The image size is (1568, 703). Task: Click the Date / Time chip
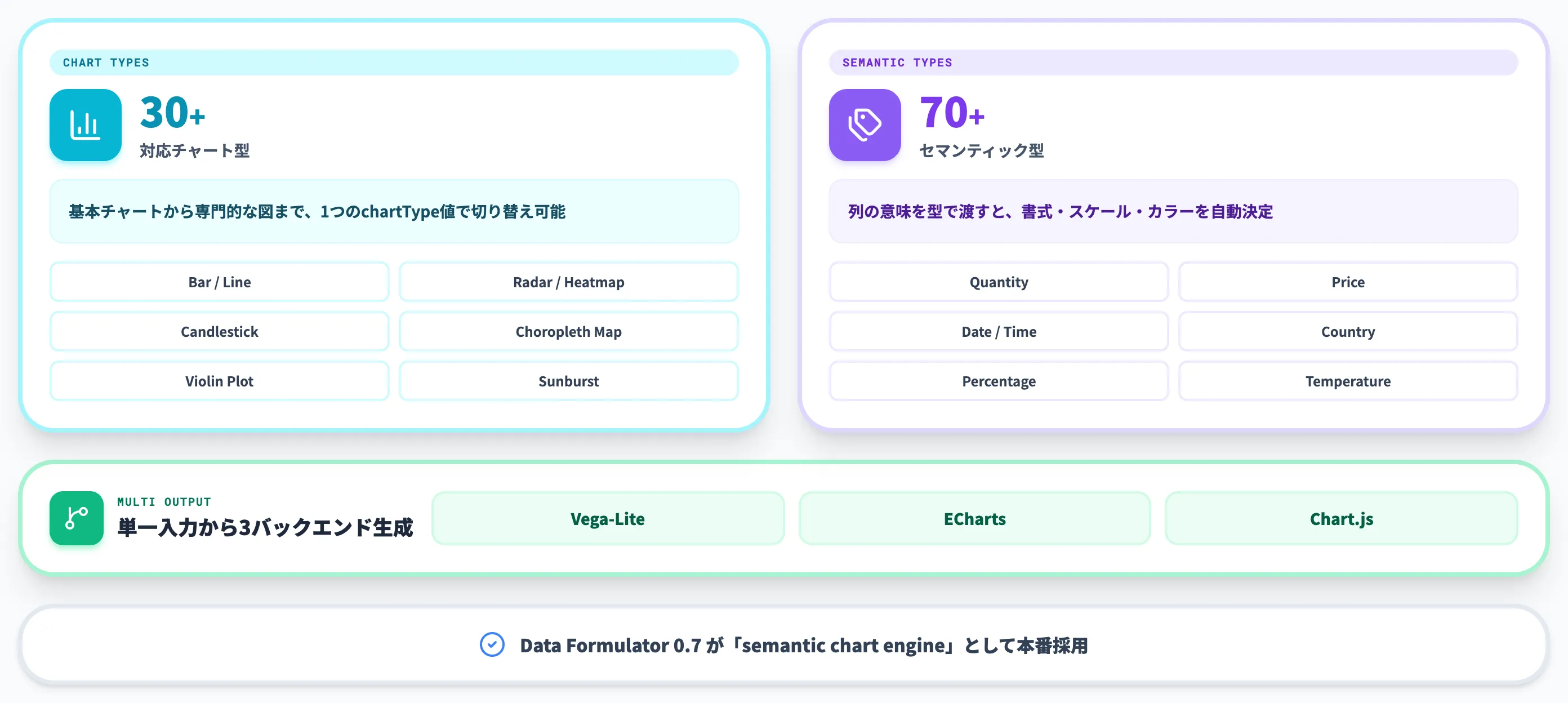pos(998,331)
